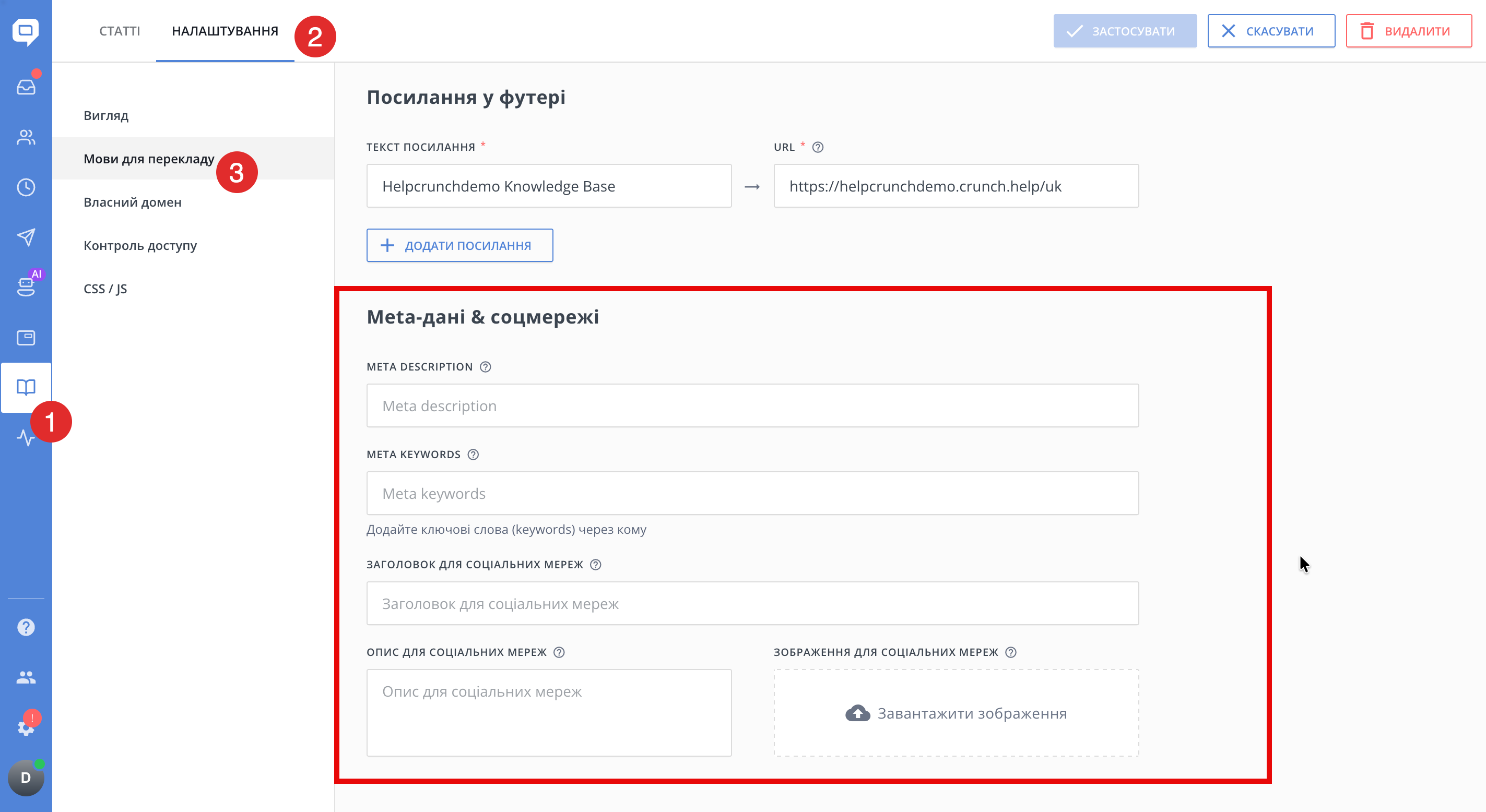Viewport: 1486px width, 812px height.
Task: Click the Meta keywords input field
Action: [752, 494]
